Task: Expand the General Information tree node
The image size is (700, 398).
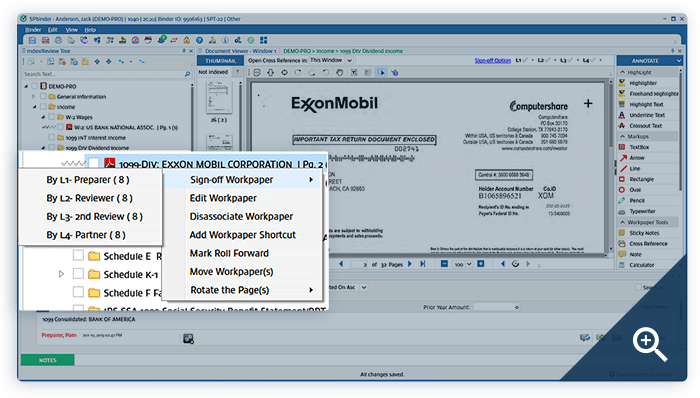Action: pos(33,96)
